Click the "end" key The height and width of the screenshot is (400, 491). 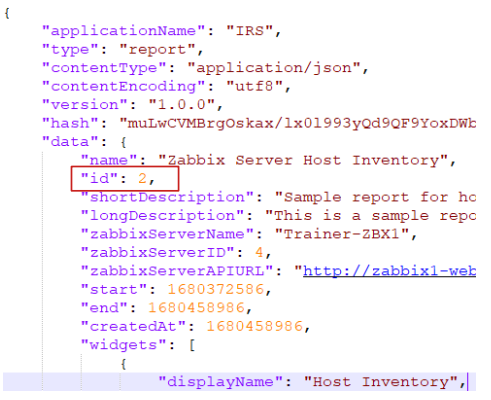[x=104, y=308]
